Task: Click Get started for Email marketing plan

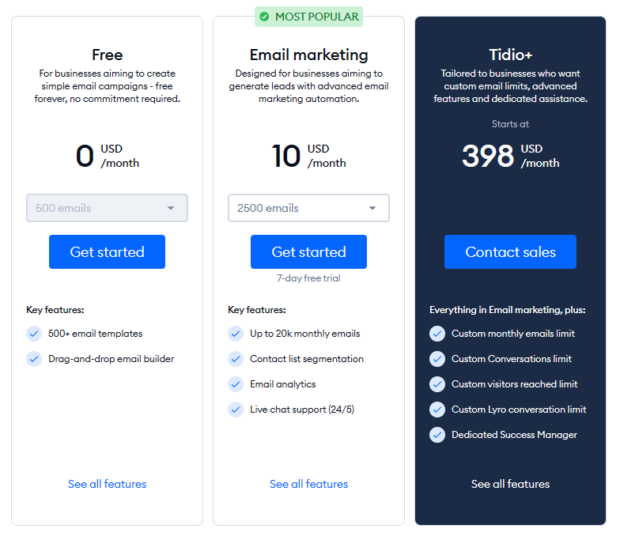Action: (308, 252)
